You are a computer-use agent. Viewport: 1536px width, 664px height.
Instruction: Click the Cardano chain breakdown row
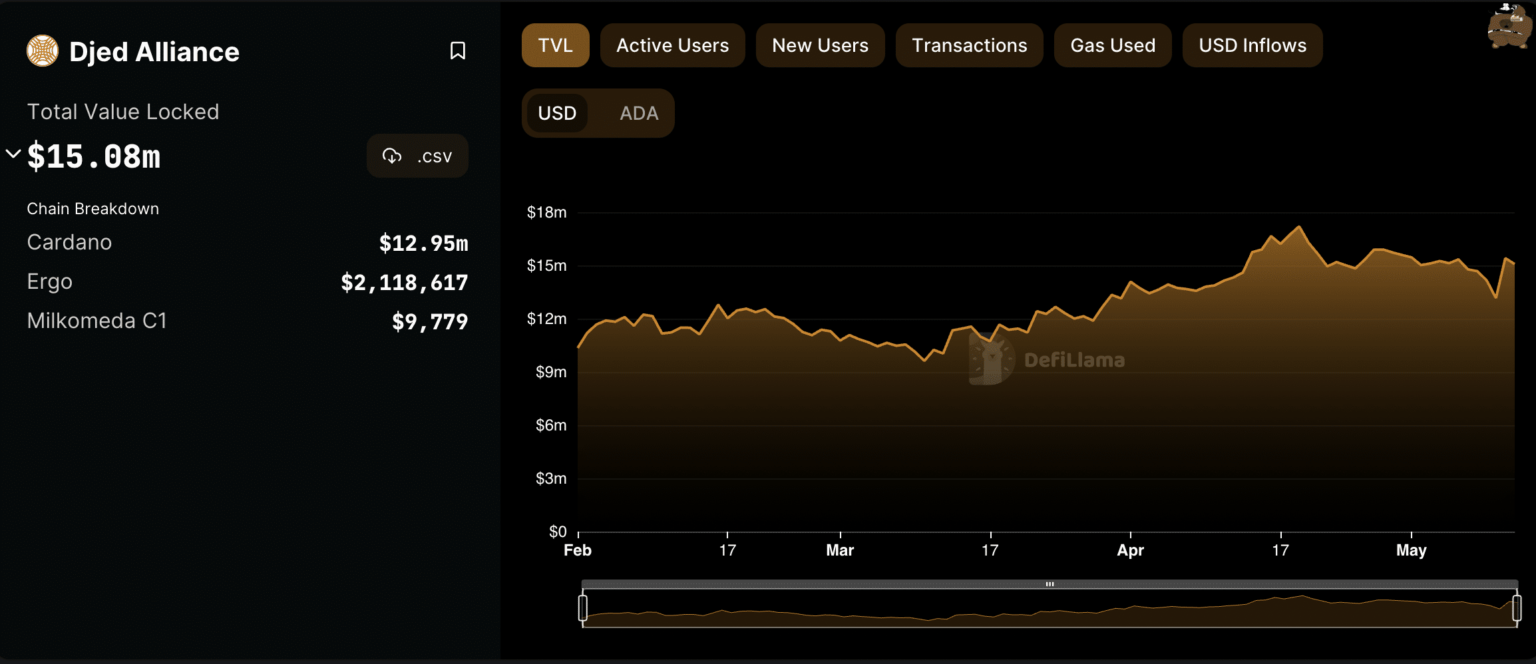tap(247, 243)
